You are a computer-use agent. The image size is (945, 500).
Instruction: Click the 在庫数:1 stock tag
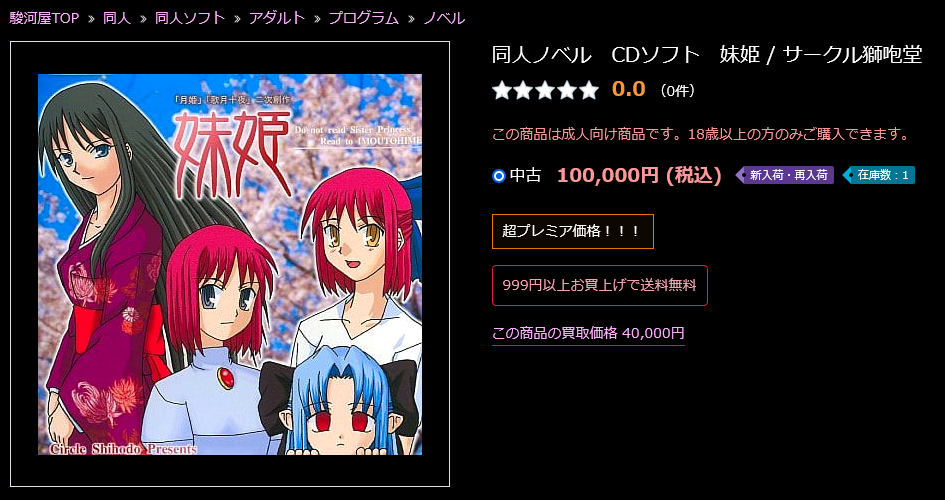click(x=878, y=175)
